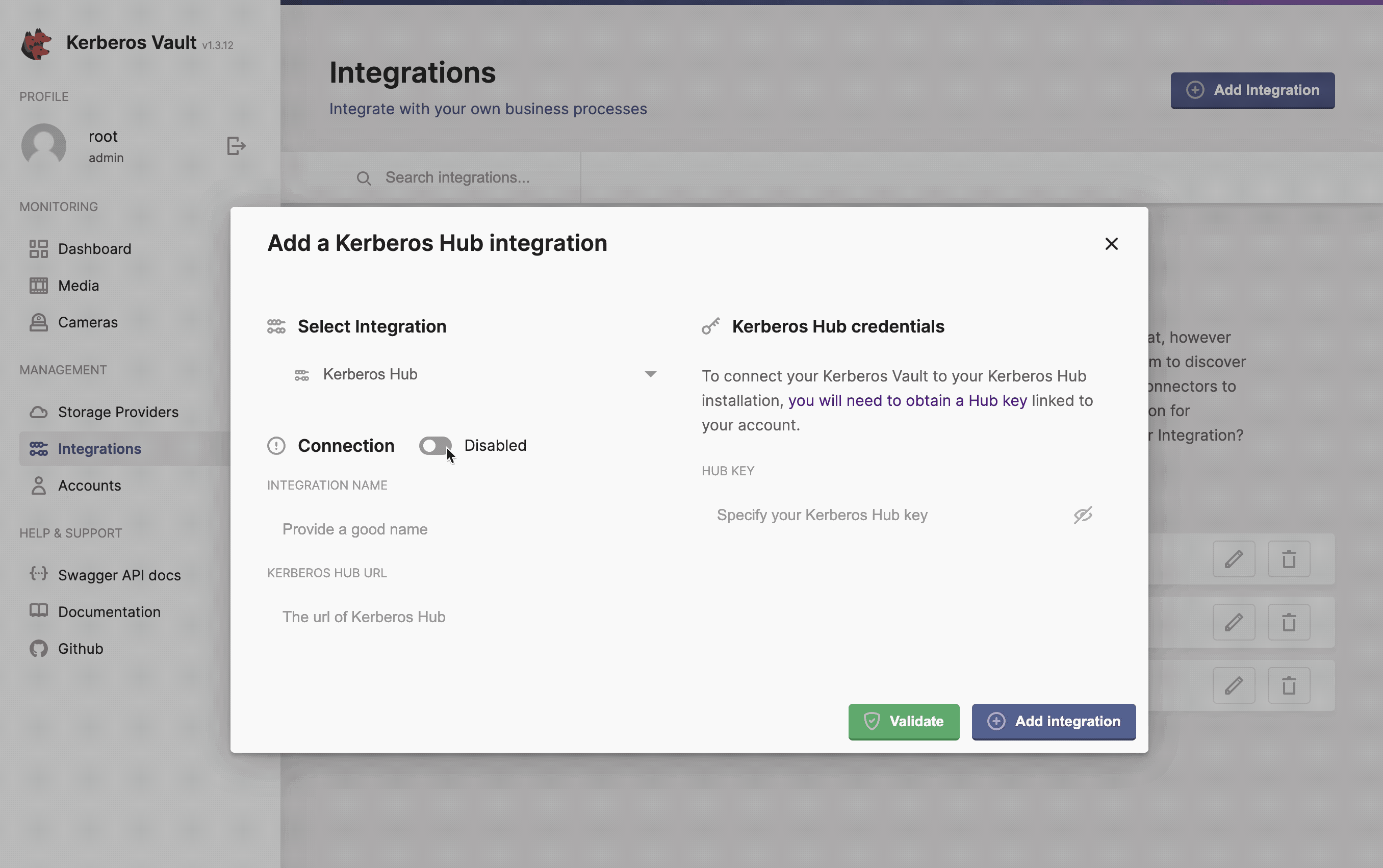Log out using the sign-out icon
This screenshot has height=868, width=1383.
click(236, 145)
